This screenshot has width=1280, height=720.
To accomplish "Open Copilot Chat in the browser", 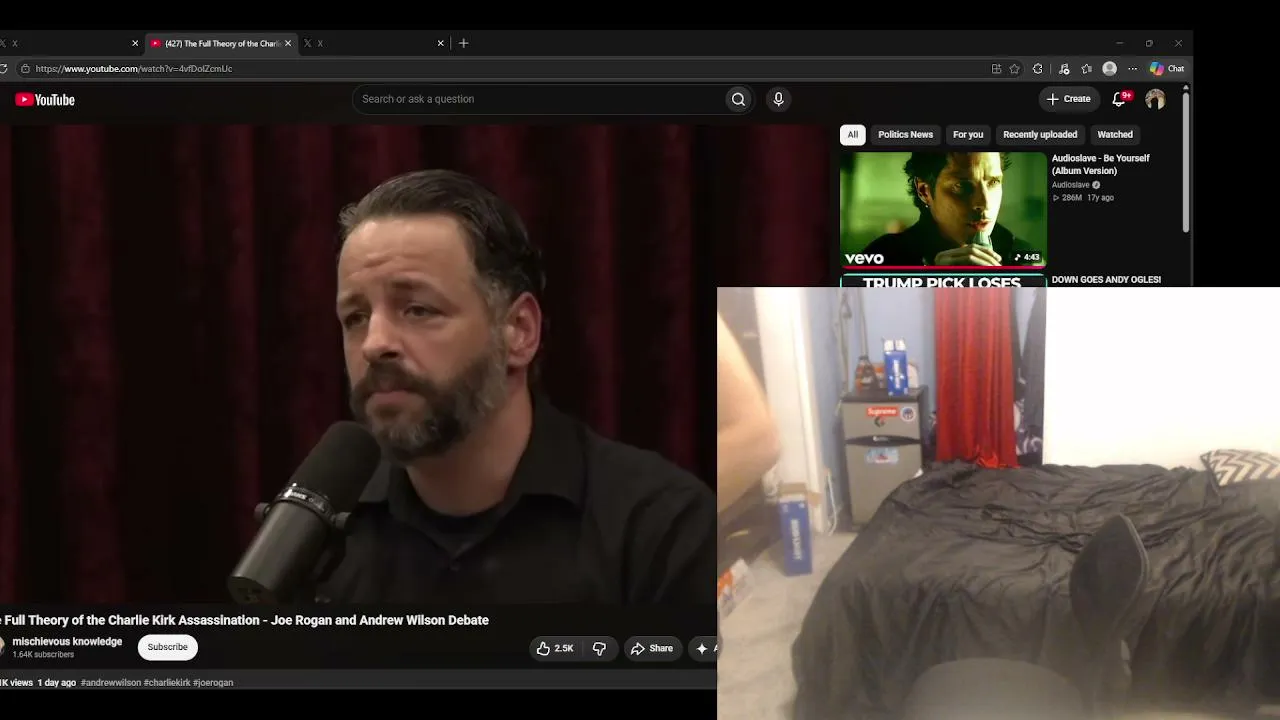I will tap(1167, 69).
